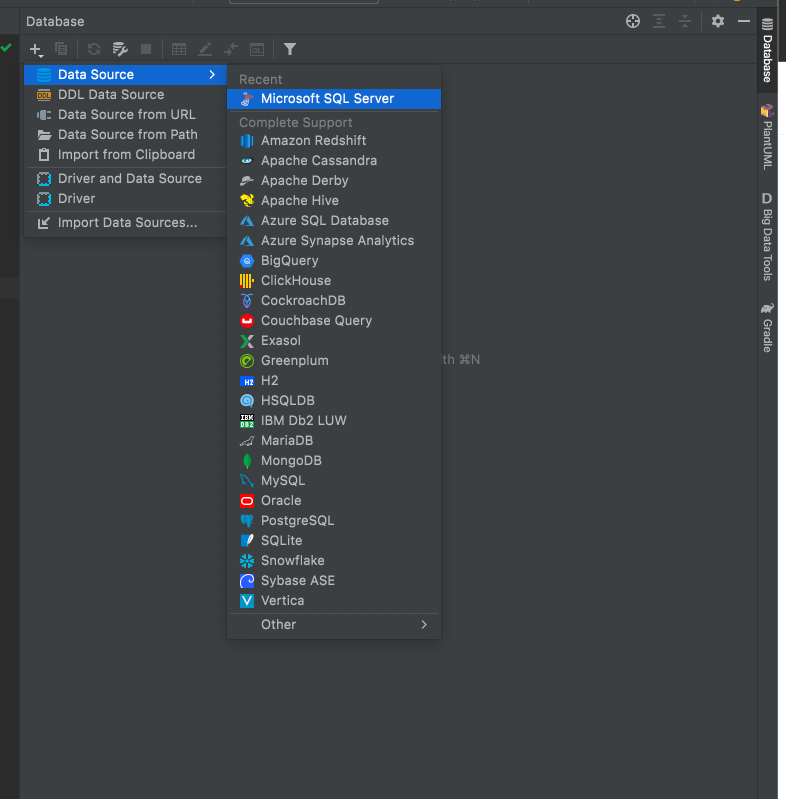Image resolution: width=786 pixels, height=799 pixels.
Task: Hide the Database panel with minus icon
Action: [744, 21]
